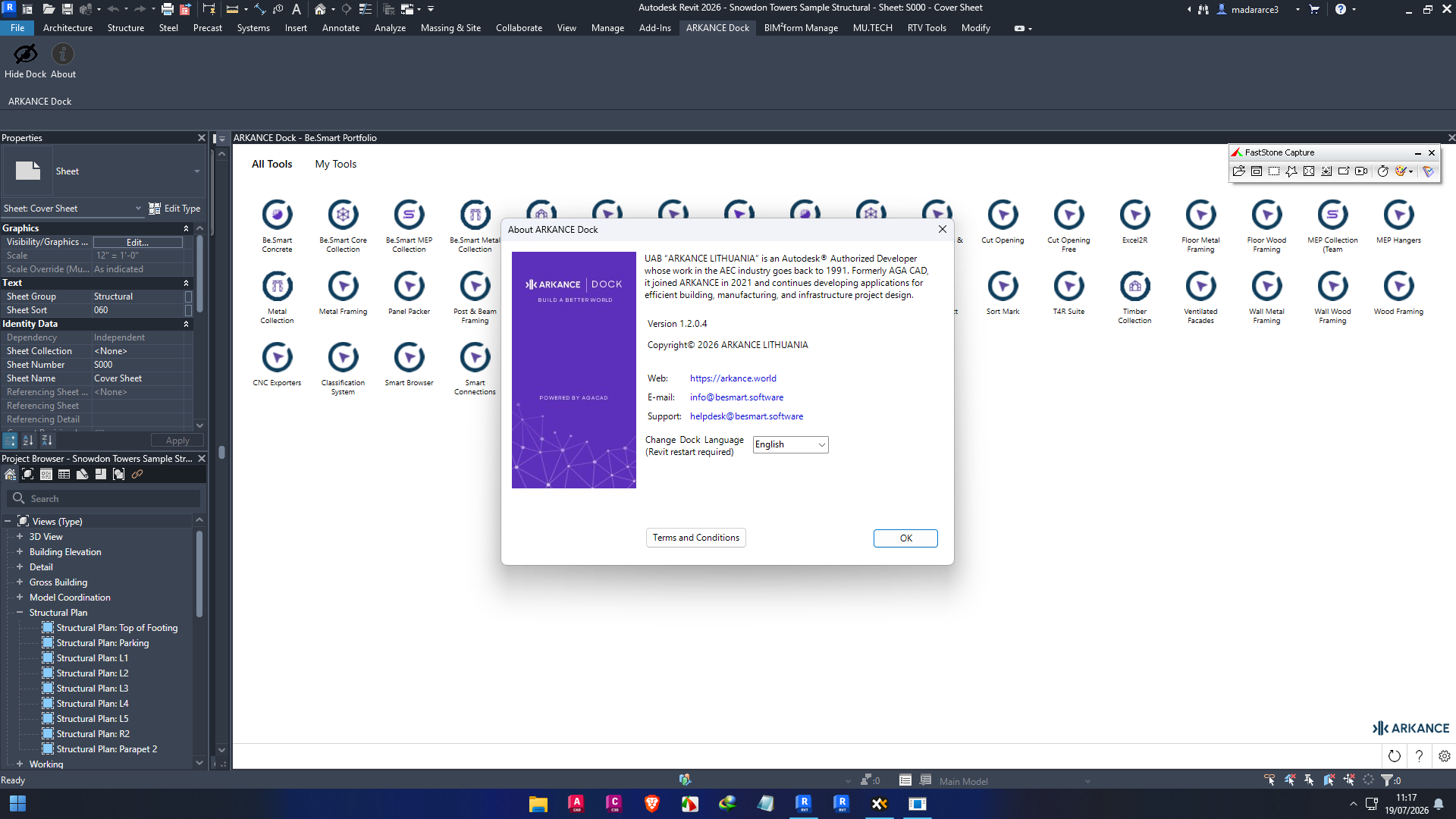This screenshot has width=1456, height=819.
Task: Open the Windows Start menu
Action: click(17, 804)
